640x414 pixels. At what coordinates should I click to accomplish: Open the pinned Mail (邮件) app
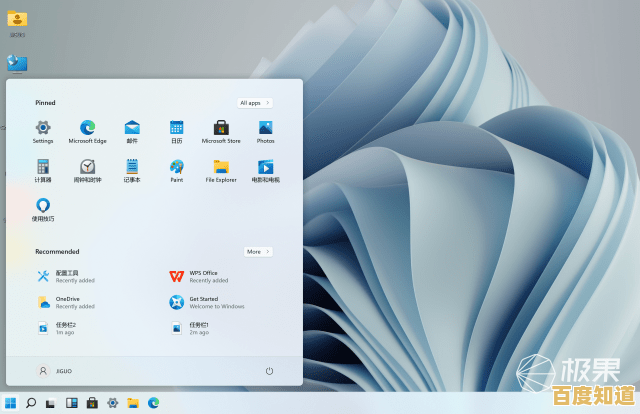pyautogui.click(x=132, y=128)
